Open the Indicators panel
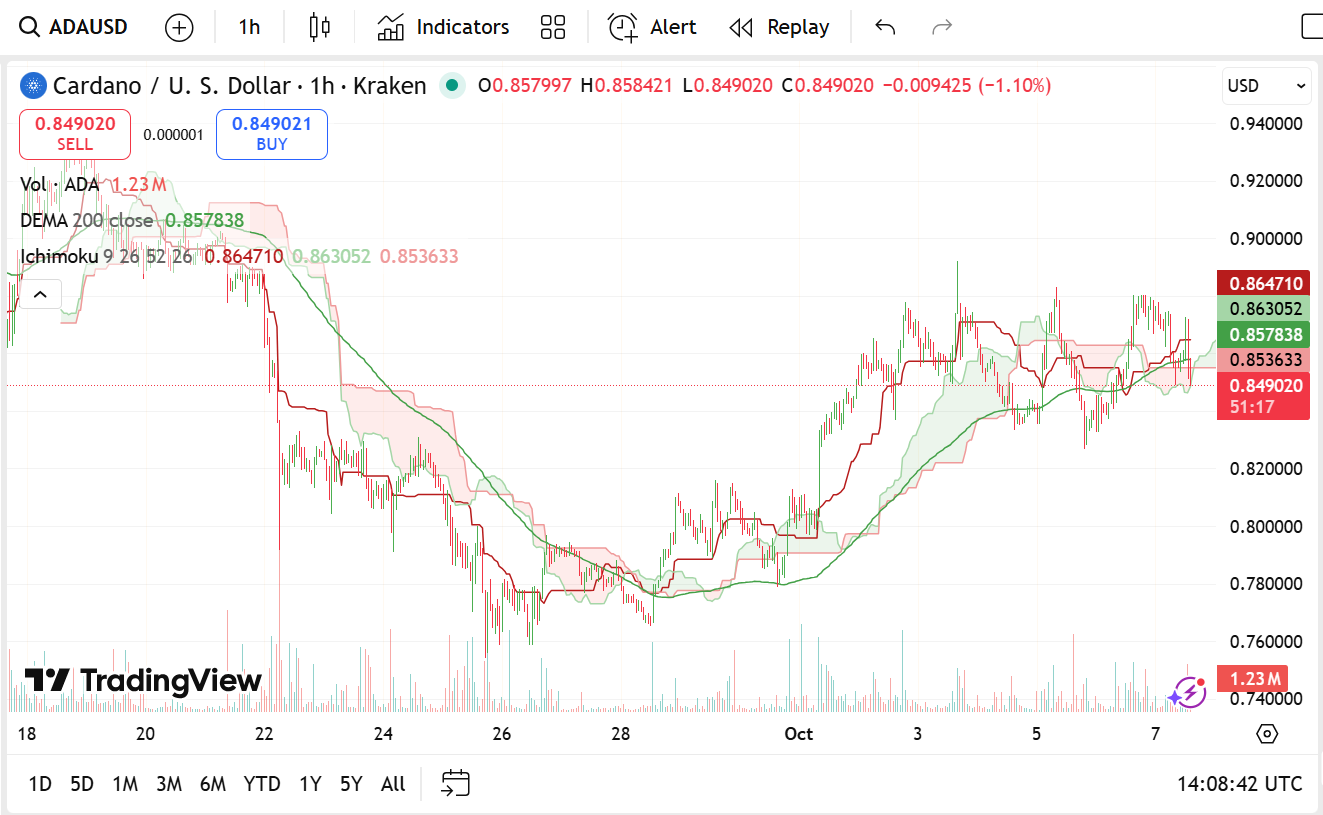 [x=443, y=27]
